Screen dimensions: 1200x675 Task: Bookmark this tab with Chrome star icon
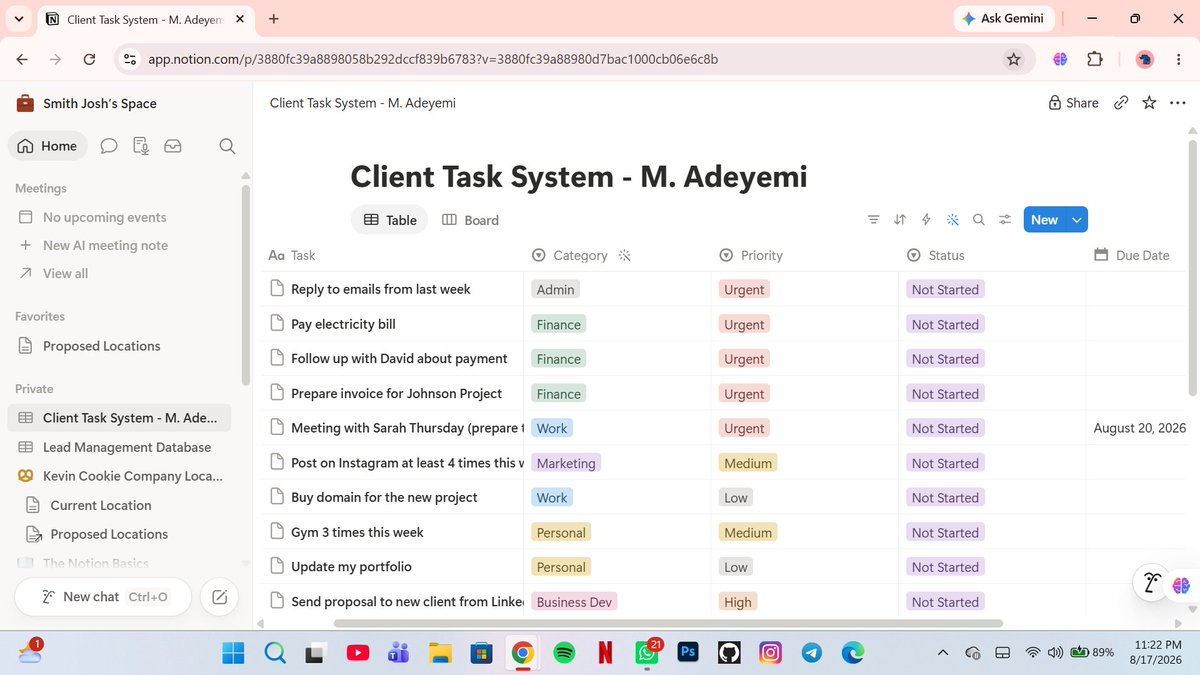coord(1014,59)
